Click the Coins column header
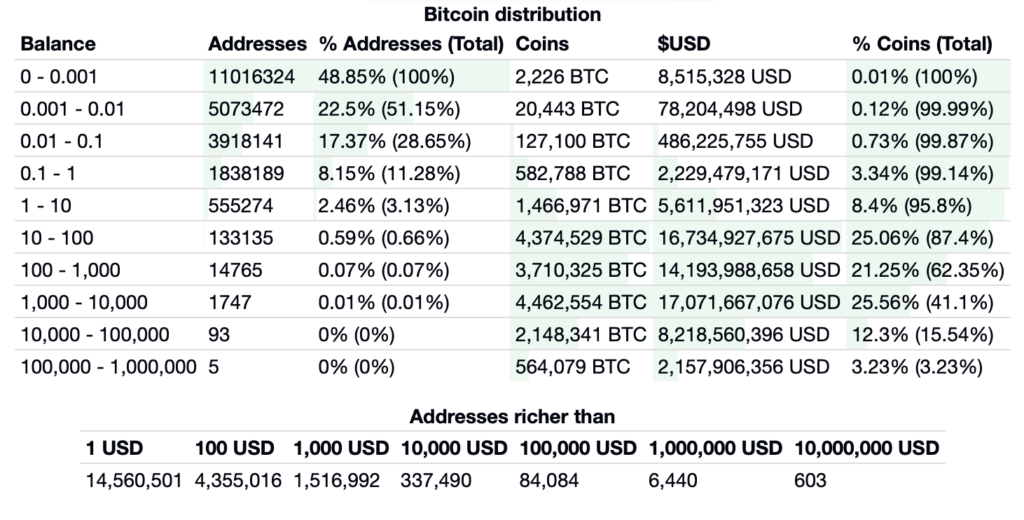Screen dimensions: 1024x520 pos(542,44)
